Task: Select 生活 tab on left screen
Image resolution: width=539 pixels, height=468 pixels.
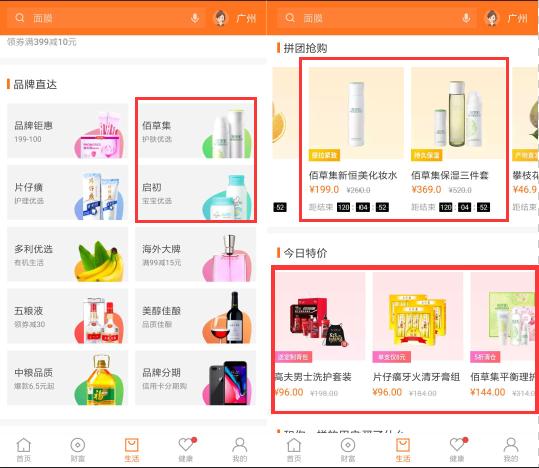Action: (x=132, y=450)
